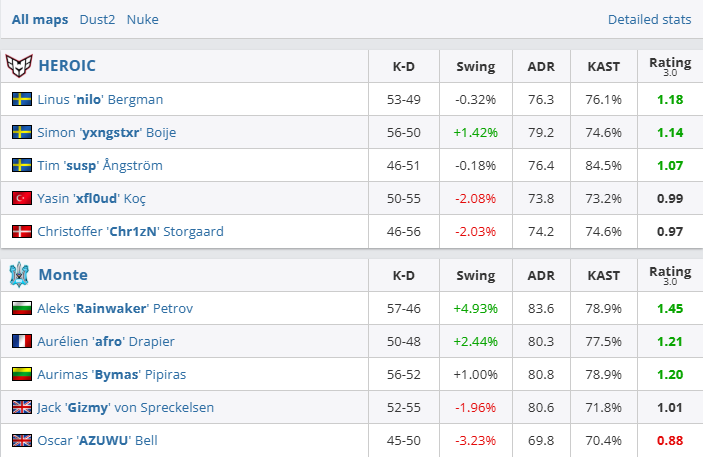
Task: Click the Swedish flag beside nilo
Action: (22, 99)
